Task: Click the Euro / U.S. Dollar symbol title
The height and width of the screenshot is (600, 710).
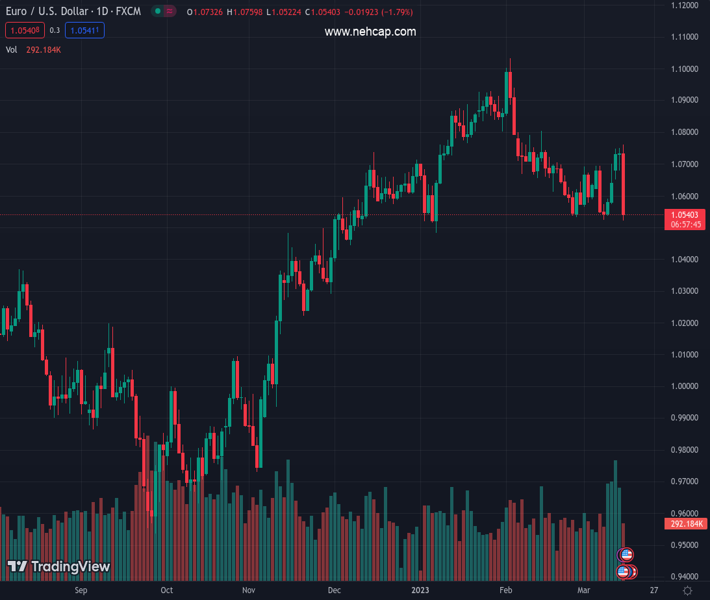Action: (x=72, y=12)
